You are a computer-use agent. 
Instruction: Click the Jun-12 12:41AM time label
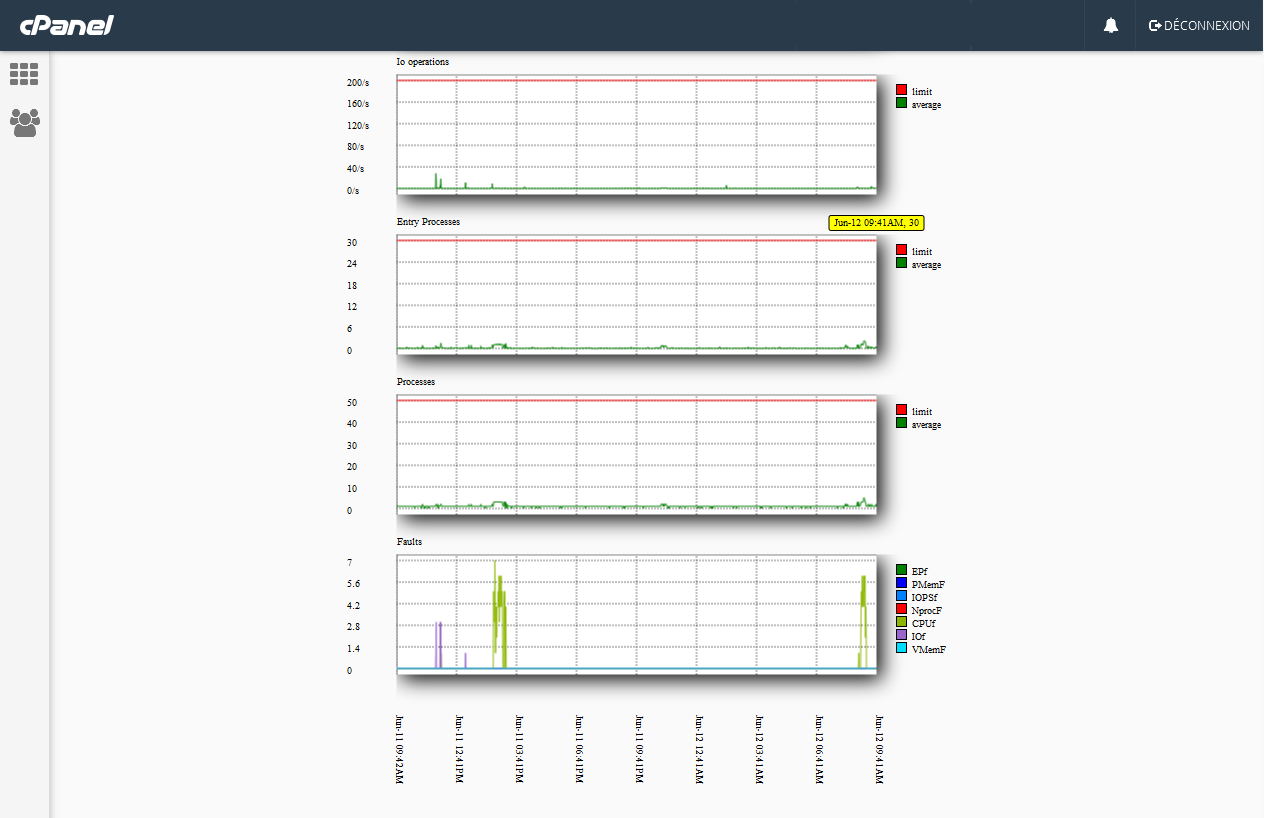click(x=700, y=750)
